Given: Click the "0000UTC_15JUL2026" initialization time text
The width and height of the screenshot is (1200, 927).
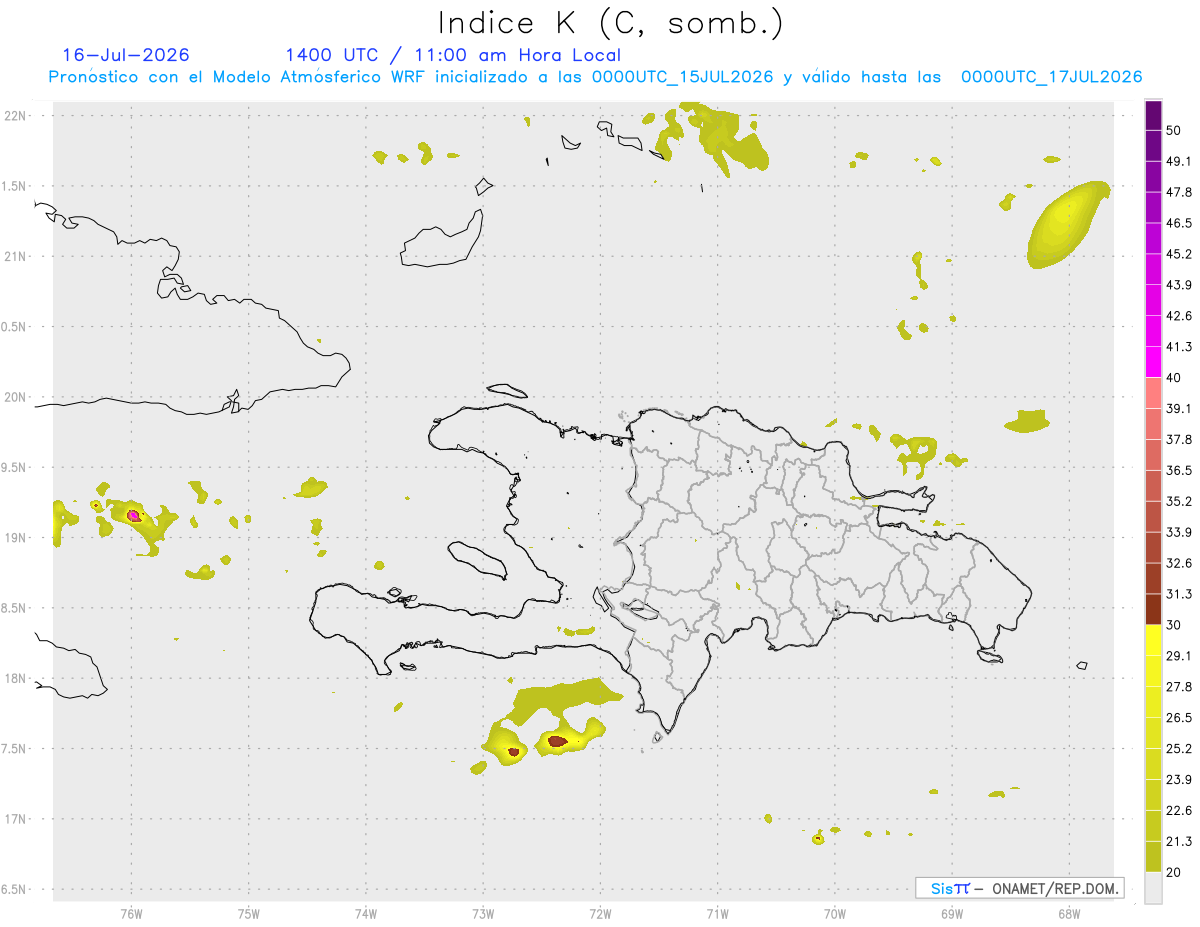Looking at the screenshot, I should (682, 77).
